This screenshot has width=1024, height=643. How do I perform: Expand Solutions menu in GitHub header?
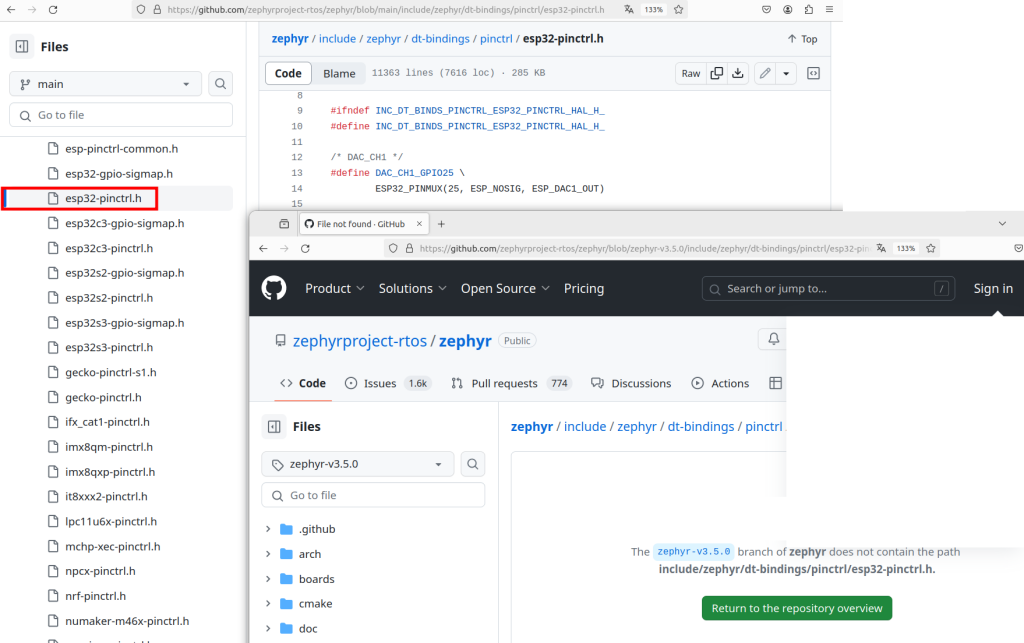coord(413,289)
